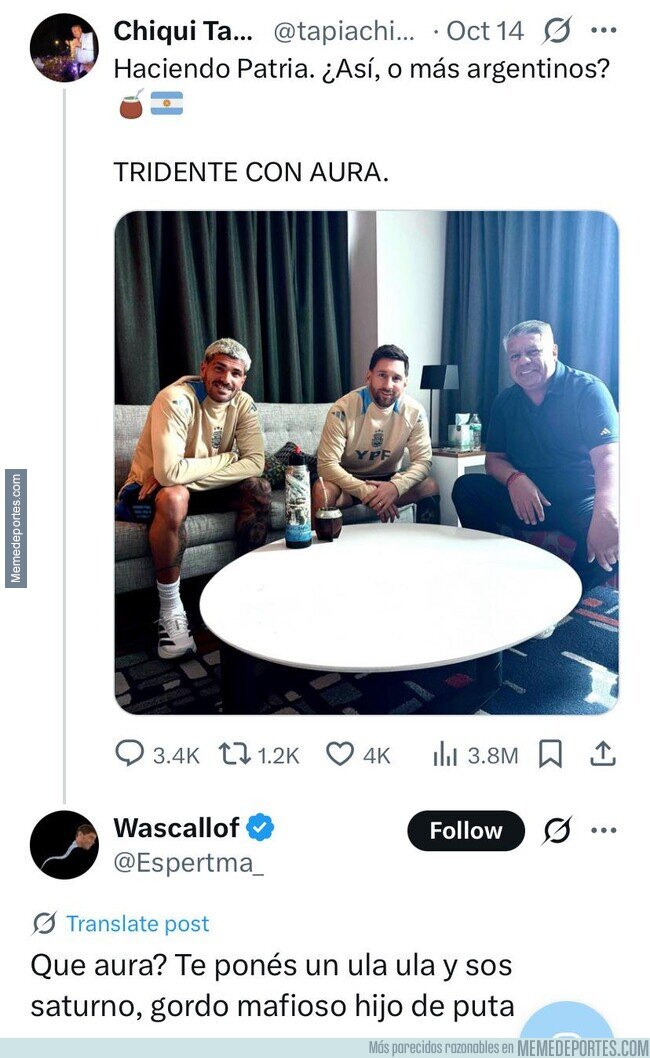Viewport: 650px width, 1058px height.
Task: Follow the Wascallof account
Action: coord(466,831)
